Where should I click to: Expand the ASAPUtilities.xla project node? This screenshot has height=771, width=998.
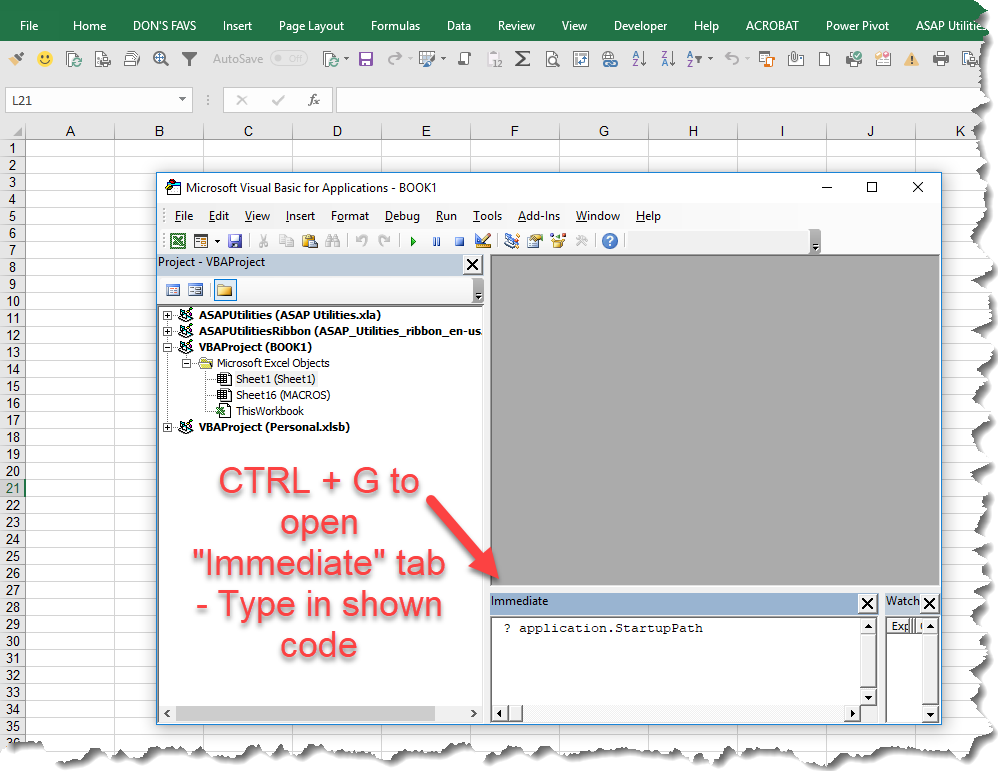tap(168, 314)
